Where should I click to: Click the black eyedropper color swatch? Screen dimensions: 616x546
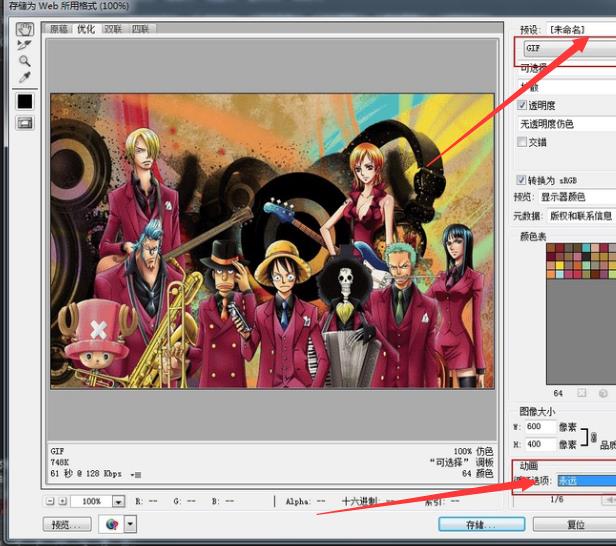point(25,101)
